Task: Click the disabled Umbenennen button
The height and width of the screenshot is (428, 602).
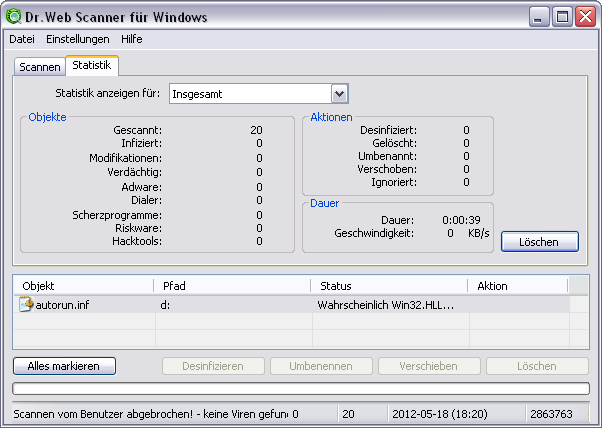Action: [x=321, y=366]
